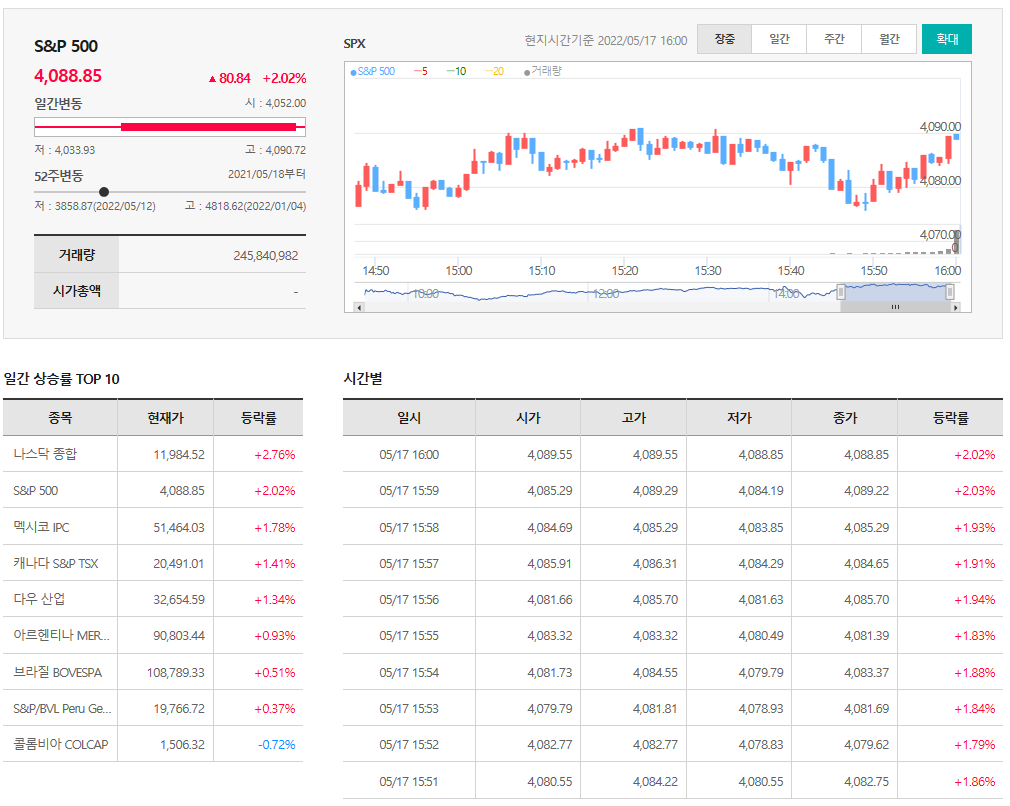Open 브라질 BOVESPA index row
Screen dimensions: 1010x806
(x=57, y=672)
